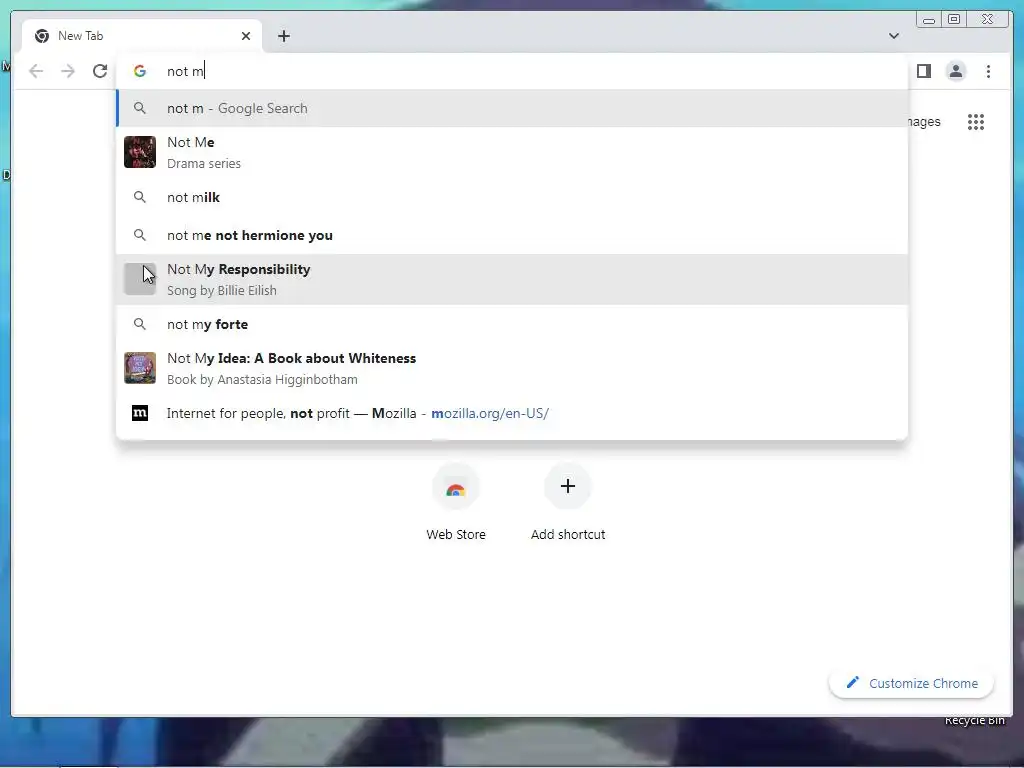Pick the 'not milk' suggestion
Screen dimensions: 1024x768
click(x=512, y=197)
